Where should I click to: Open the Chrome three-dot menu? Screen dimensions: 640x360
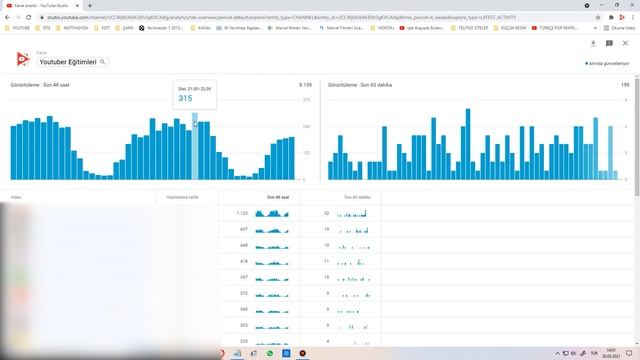click(633, 18)
